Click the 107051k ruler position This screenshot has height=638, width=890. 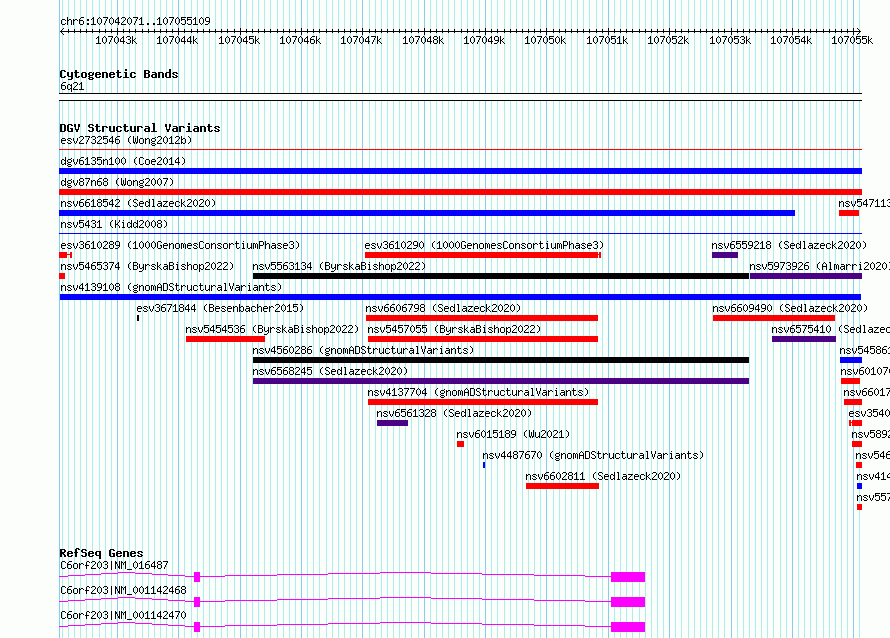[607, 40]
